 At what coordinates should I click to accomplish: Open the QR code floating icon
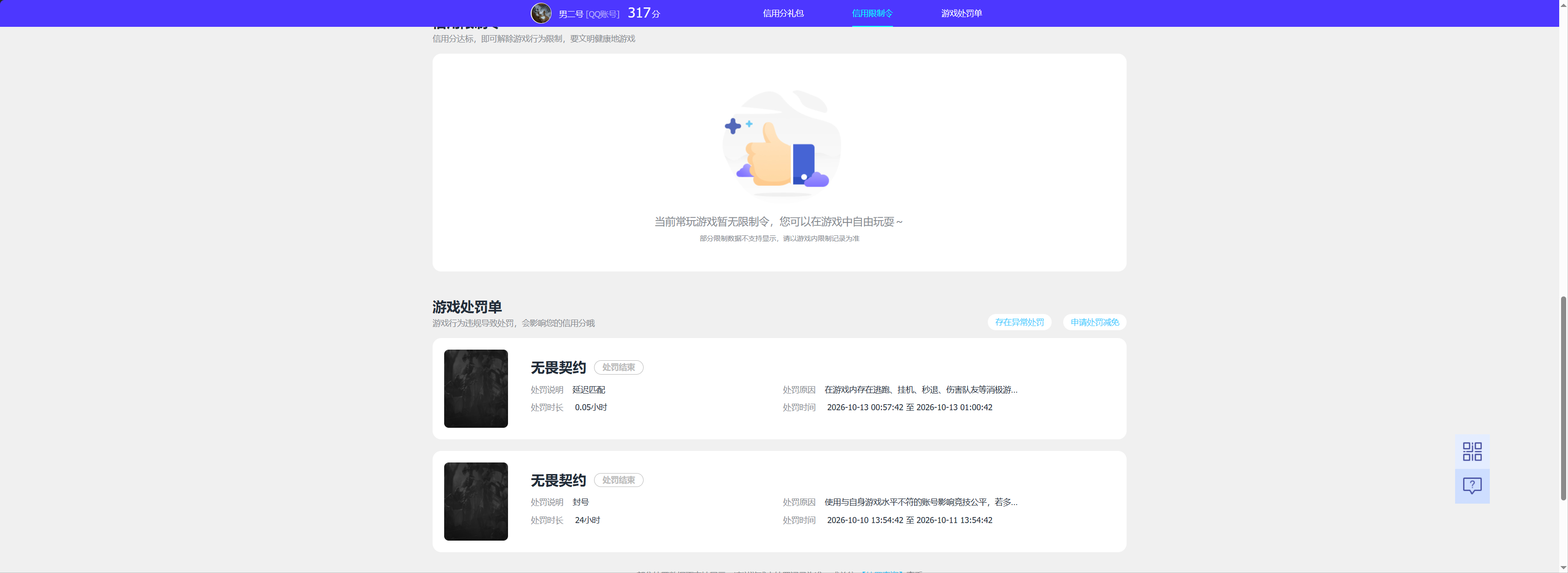tap(1472, 451)
